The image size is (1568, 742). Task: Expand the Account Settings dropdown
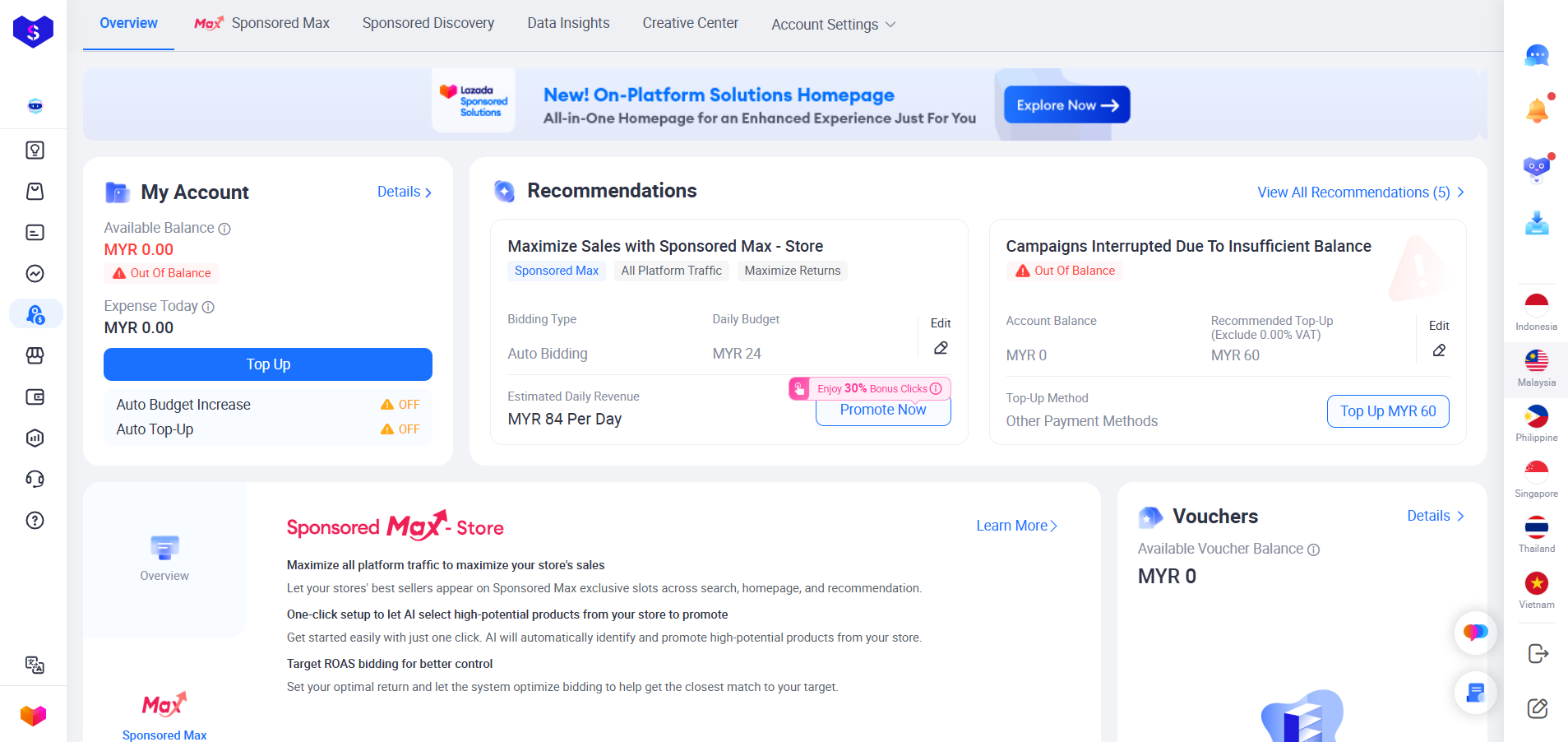(832, 24)
